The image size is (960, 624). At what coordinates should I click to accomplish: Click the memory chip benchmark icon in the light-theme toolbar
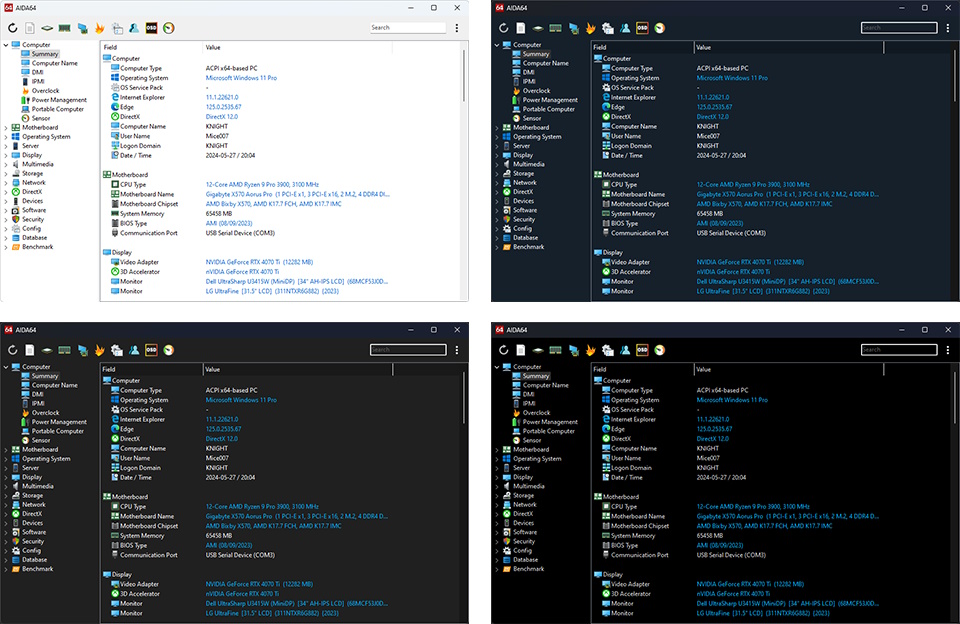pos(64,28)
